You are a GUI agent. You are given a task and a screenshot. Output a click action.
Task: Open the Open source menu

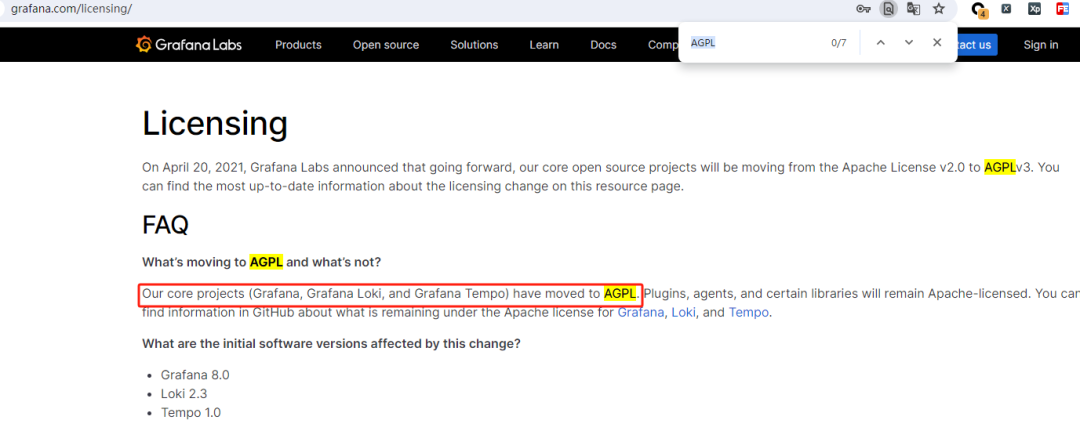[386, 45]
